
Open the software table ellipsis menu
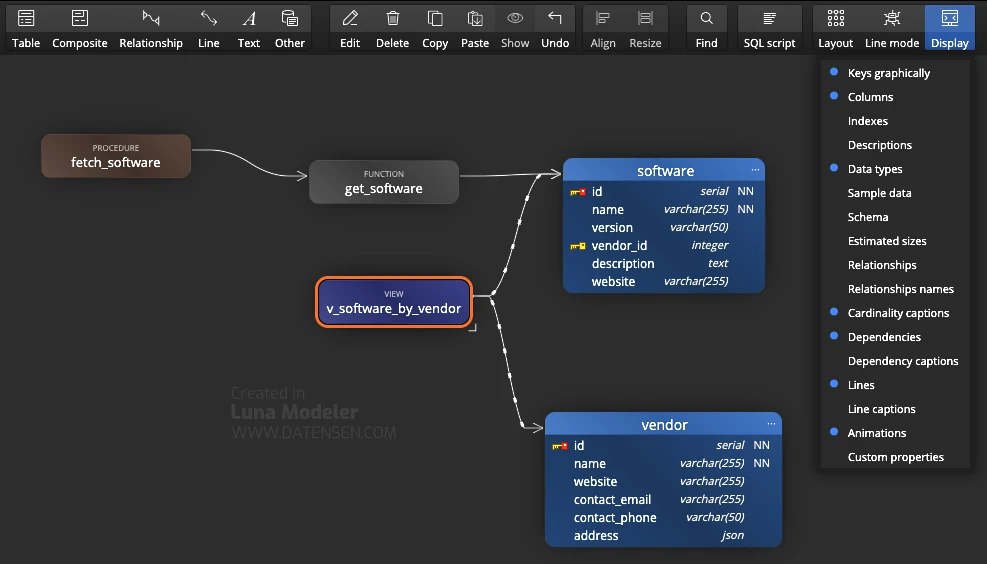point(755,171)
